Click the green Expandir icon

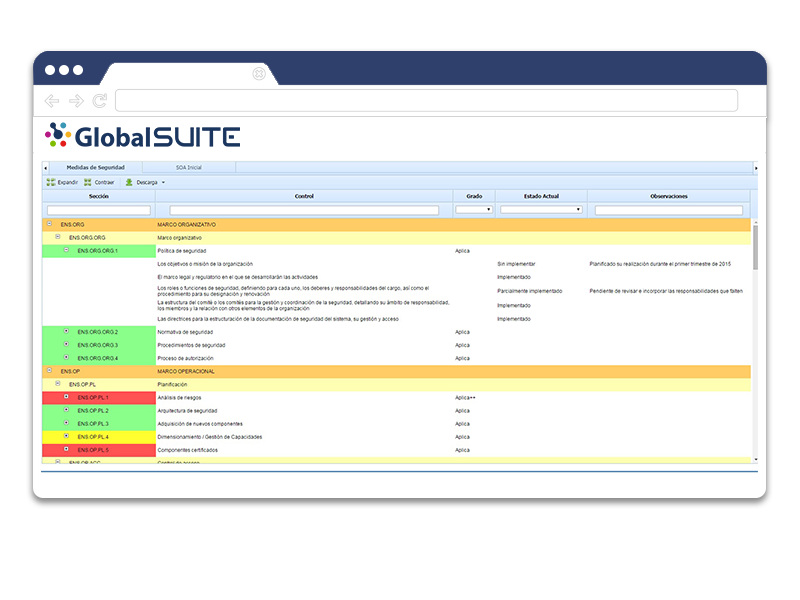(50, 181)
